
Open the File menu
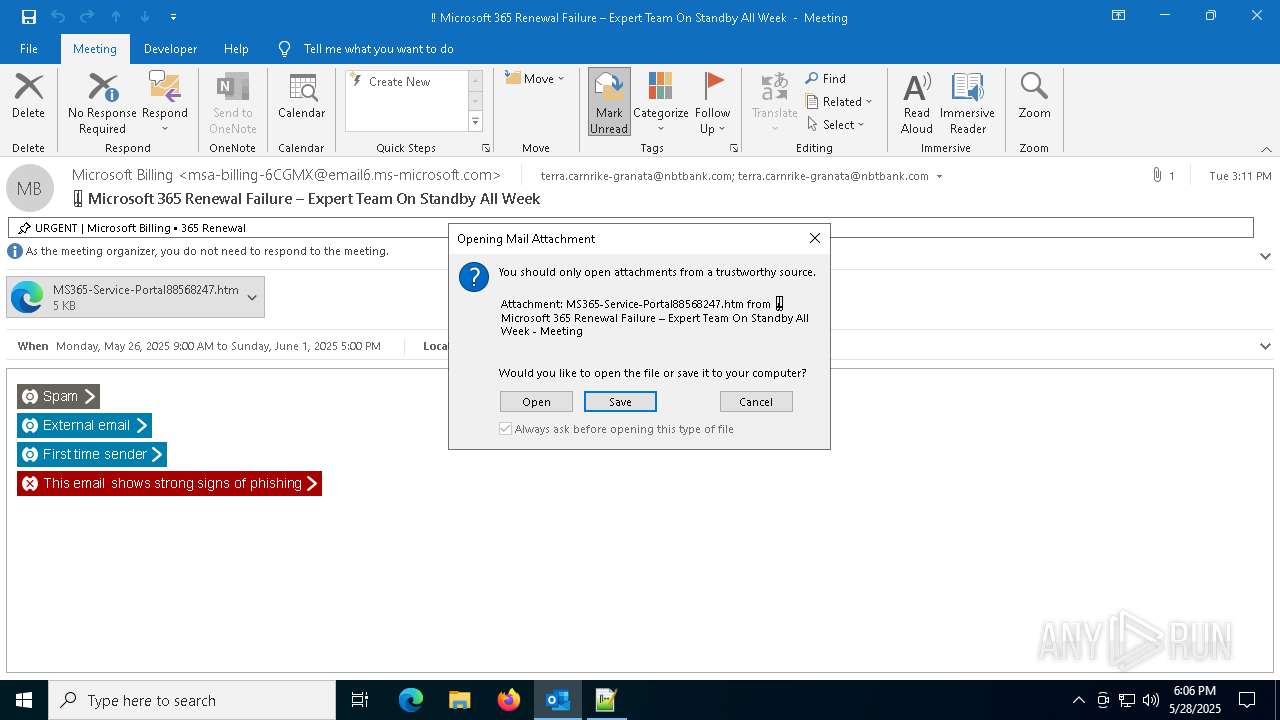coord(29,49)
